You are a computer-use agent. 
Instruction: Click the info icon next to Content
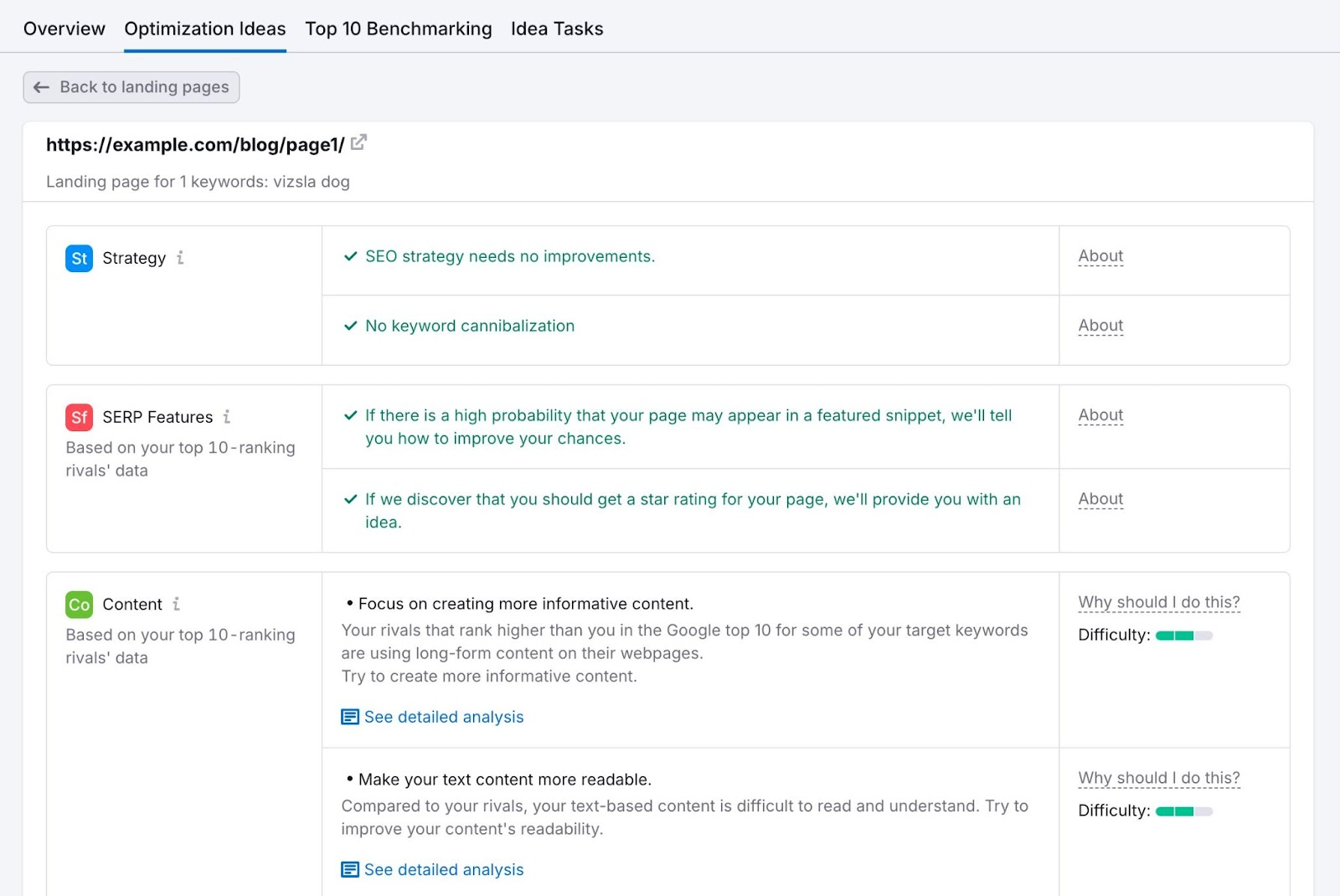click(176, 604)
